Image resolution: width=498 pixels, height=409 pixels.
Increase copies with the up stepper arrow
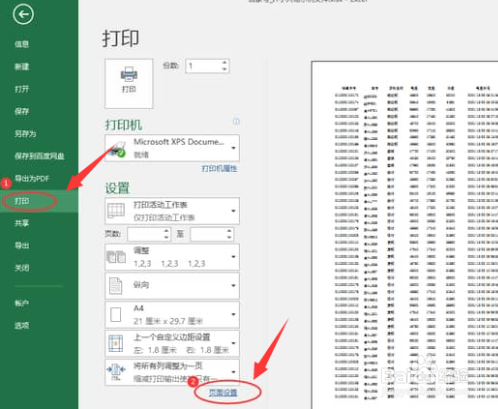point(225,63)
